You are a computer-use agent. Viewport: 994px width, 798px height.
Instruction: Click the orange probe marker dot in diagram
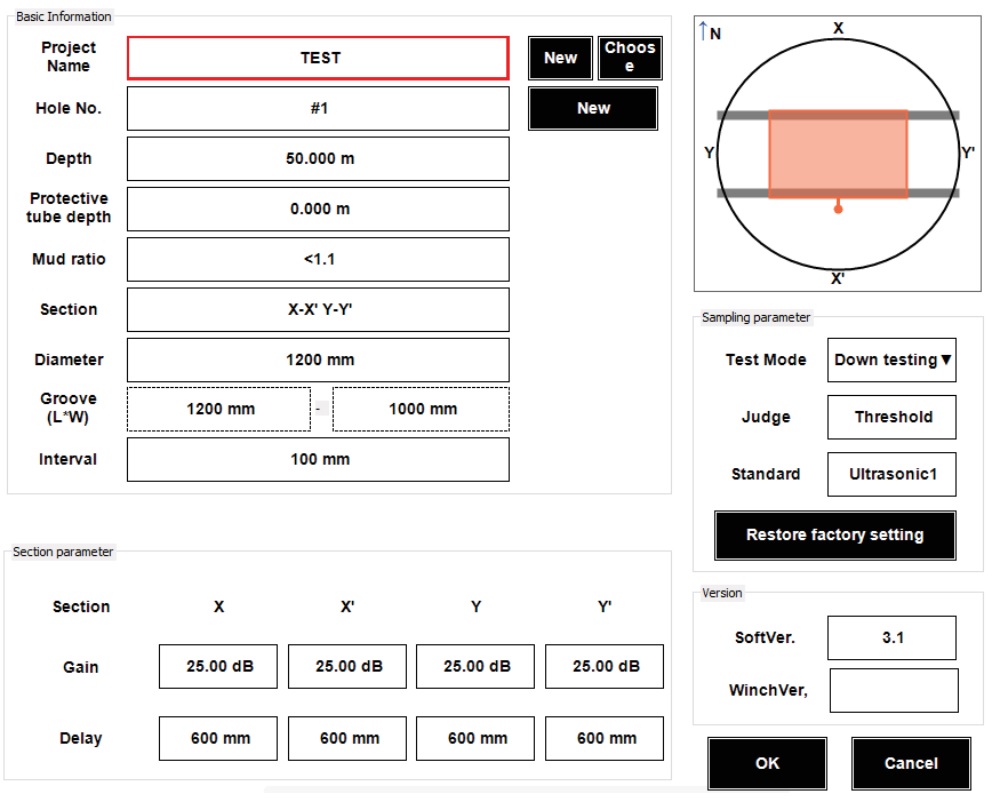(x=840, y=210)
